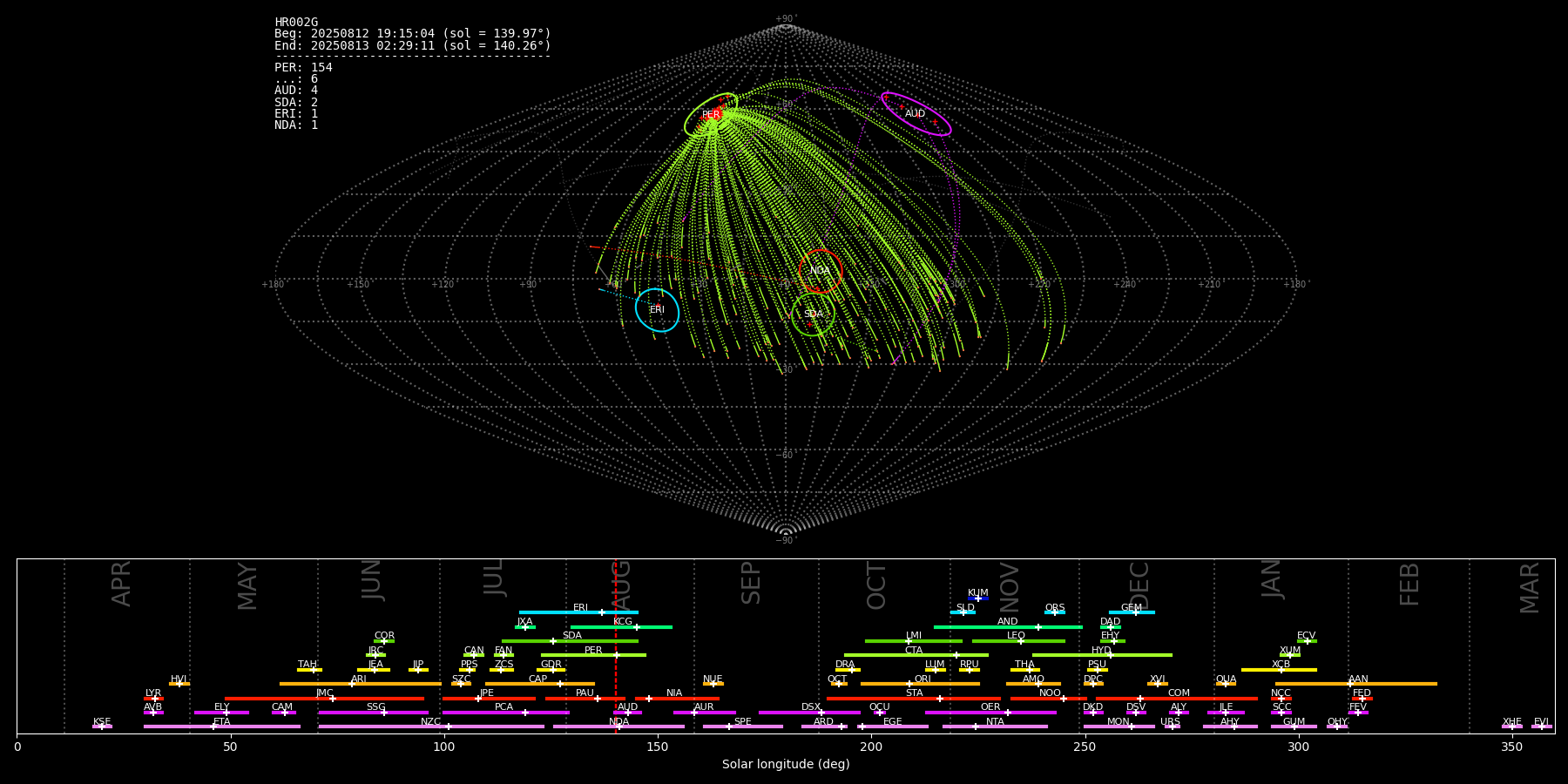Click the GDR shower label
Viewport: 1568px width, 784px height.
click(551, 665)
